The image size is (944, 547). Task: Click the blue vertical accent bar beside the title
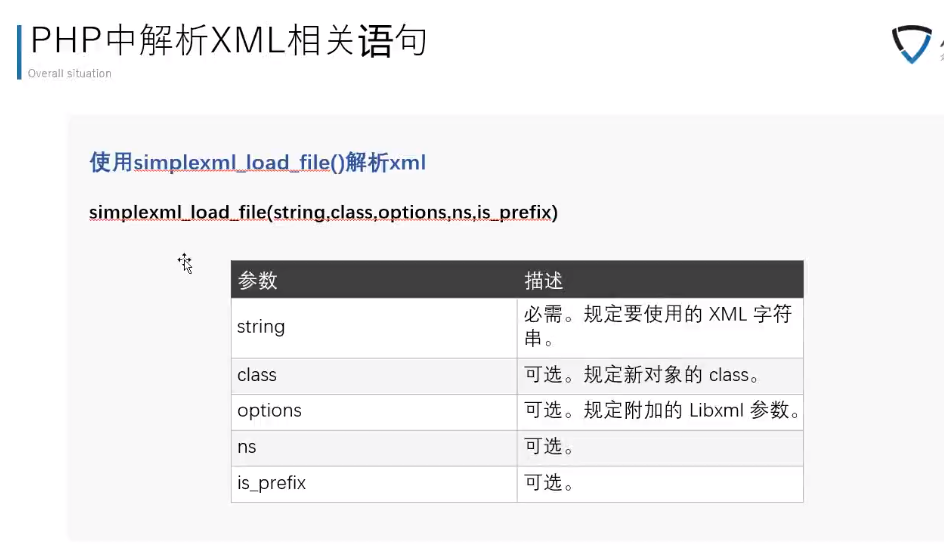(x=19, y=52)
